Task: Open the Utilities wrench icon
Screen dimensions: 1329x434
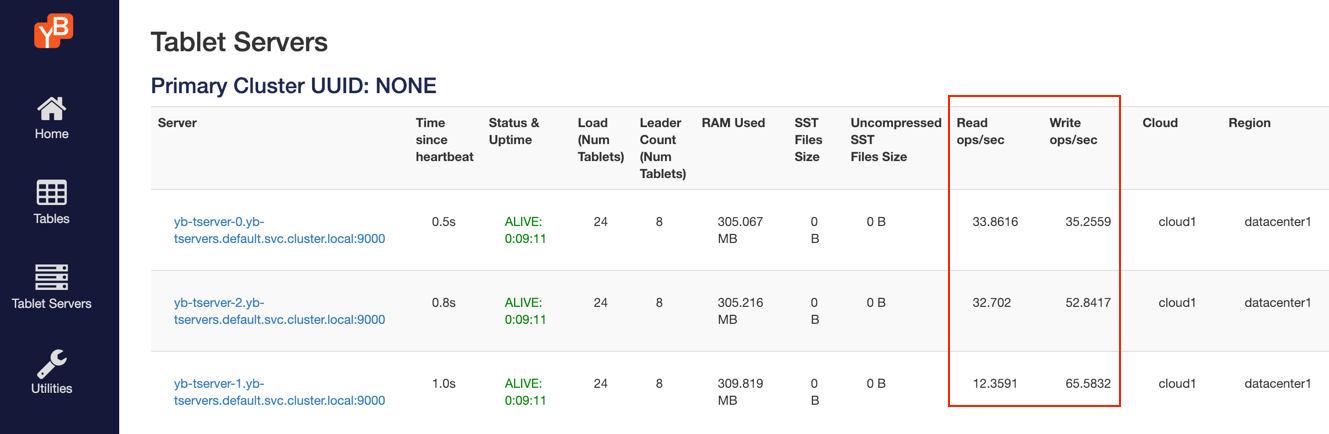Action: [52, 363]
